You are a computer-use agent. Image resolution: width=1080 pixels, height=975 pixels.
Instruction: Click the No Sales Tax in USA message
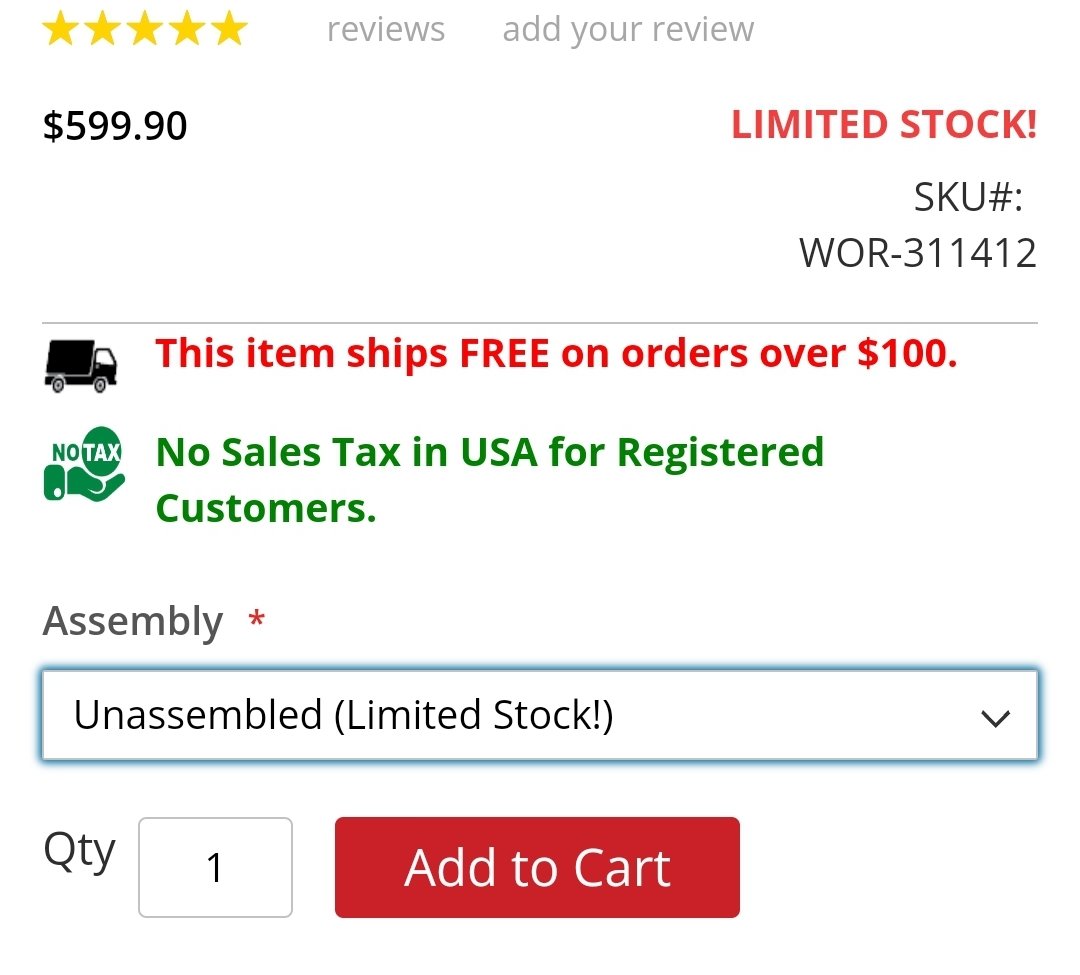pyautogui.click(x=490, y=480)
